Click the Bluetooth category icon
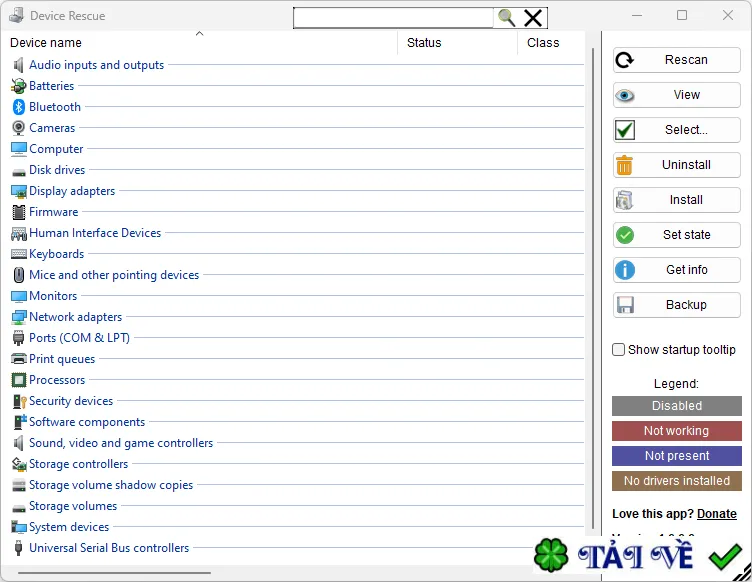Screen dimensions: 752x582 click(18, 107)
